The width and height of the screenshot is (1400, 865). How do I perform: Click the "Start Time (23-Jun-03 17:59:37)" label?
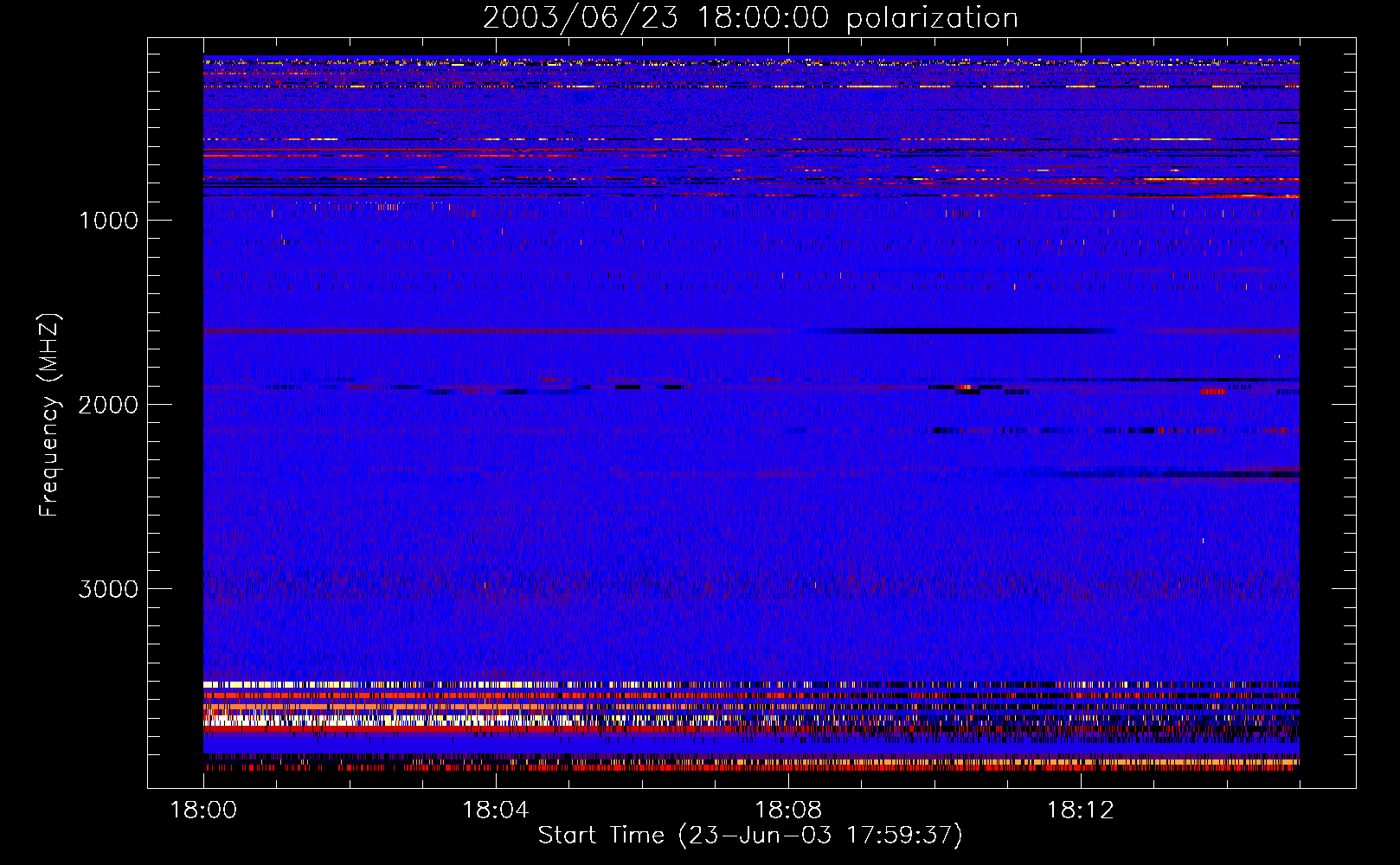tap(750, 836)
